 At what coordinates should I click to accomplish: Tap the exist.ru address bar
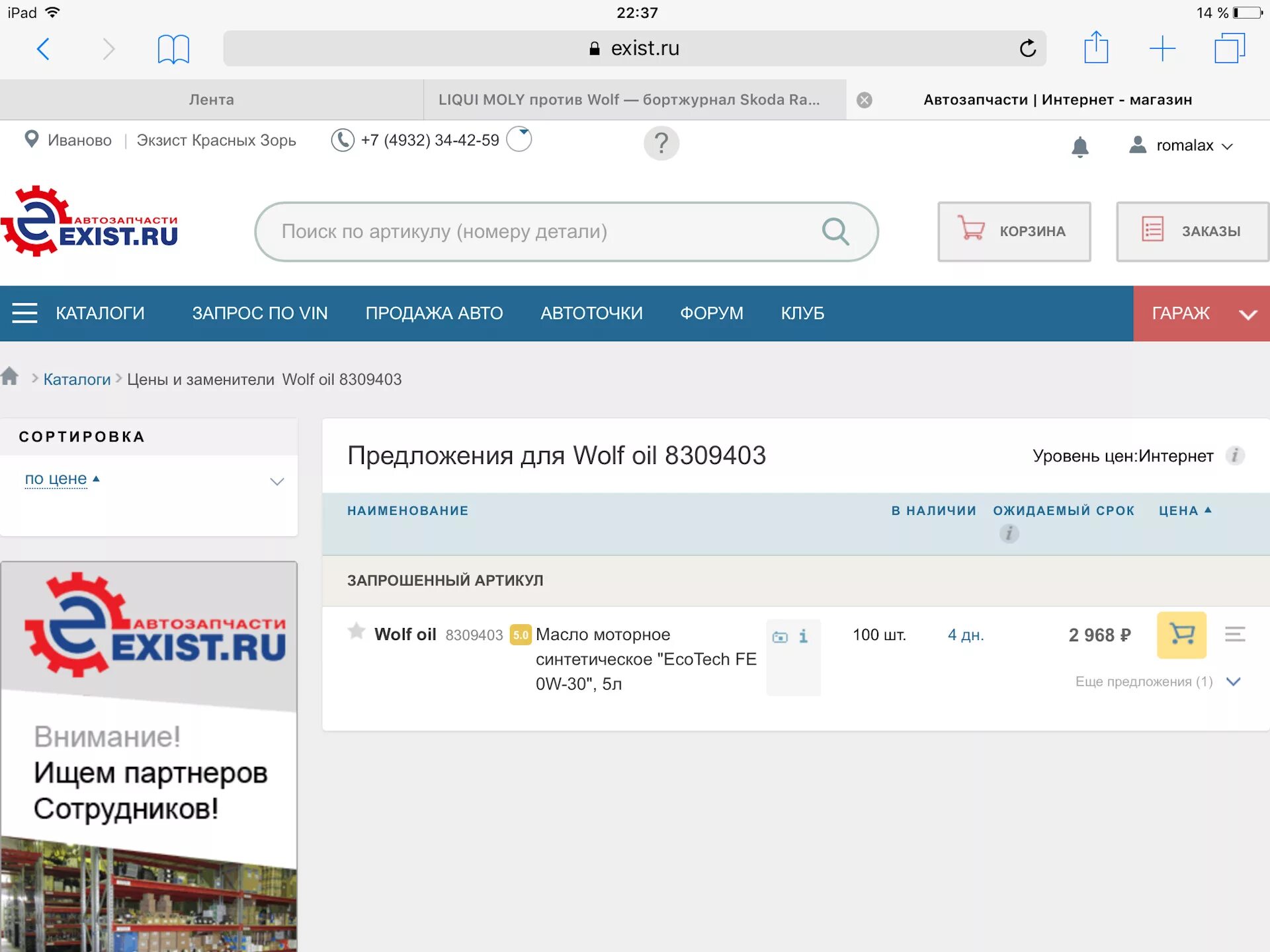click(634, 48)
